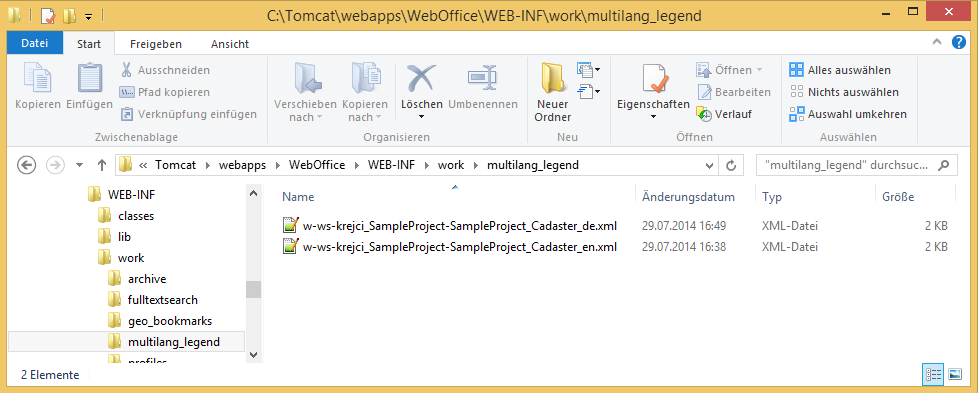Click the Löschen X icon

422,78
